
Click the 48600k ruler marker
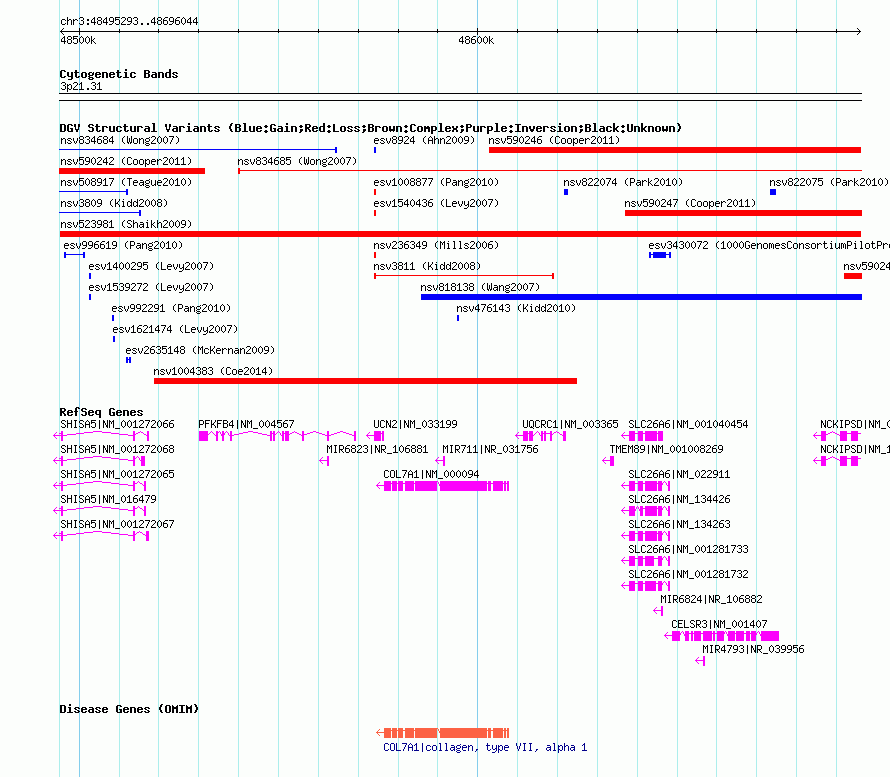coord(476,40)
